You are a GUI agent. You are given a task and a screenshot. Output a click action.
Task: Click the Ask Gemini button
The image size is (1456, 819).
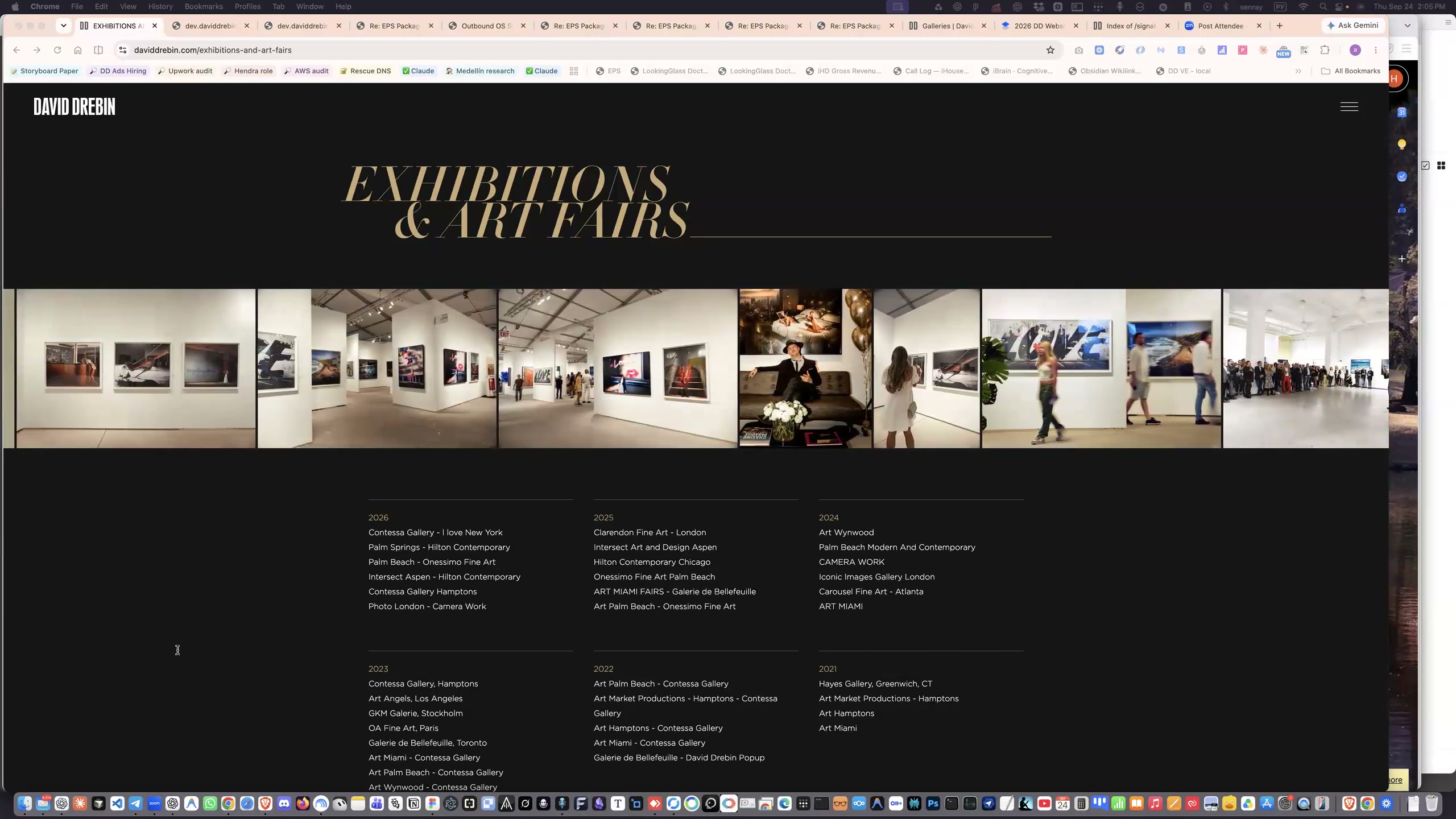1352,26
